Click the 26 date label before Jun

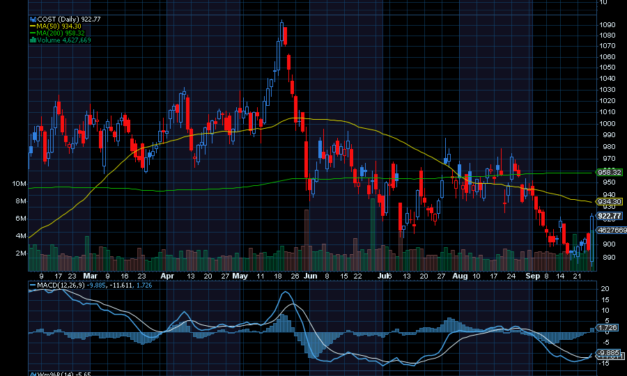(295, 276)
